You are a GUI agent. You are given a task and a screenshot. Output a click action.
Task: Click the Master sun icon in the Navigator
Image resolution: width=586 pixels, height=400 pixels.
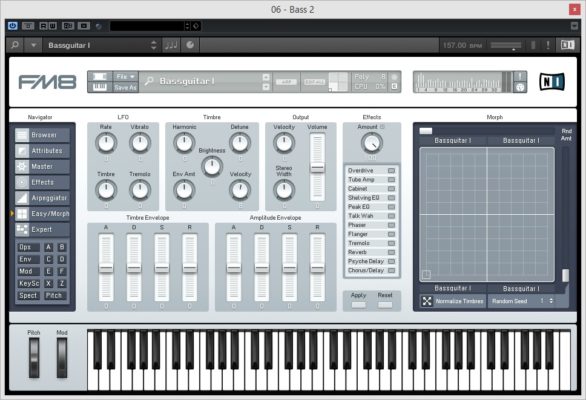tap(22, 166)
